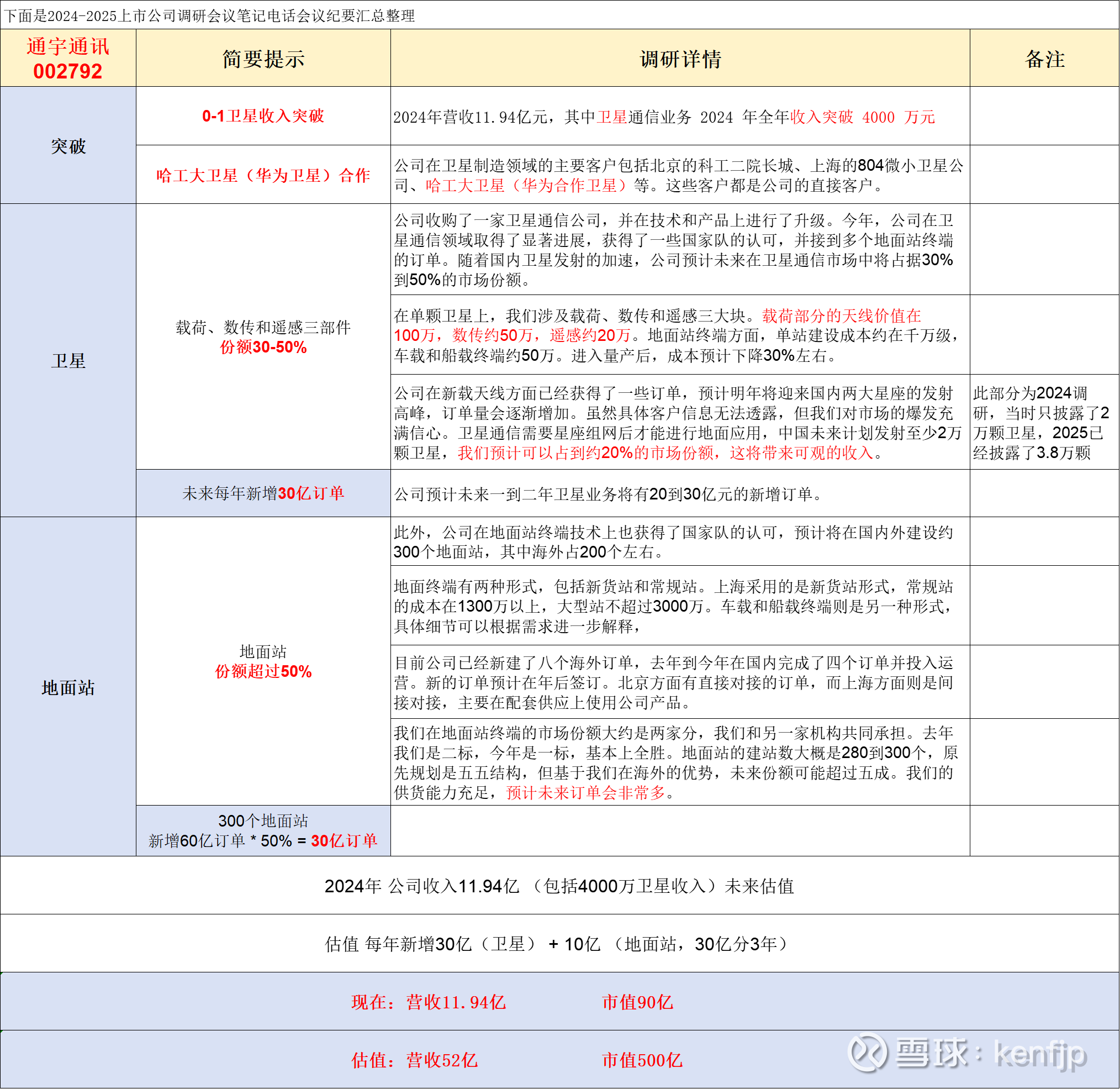Click the header cell "调研详情"
The height and width of the screenshot is (1089, 1120).
[x=680, y=59]
